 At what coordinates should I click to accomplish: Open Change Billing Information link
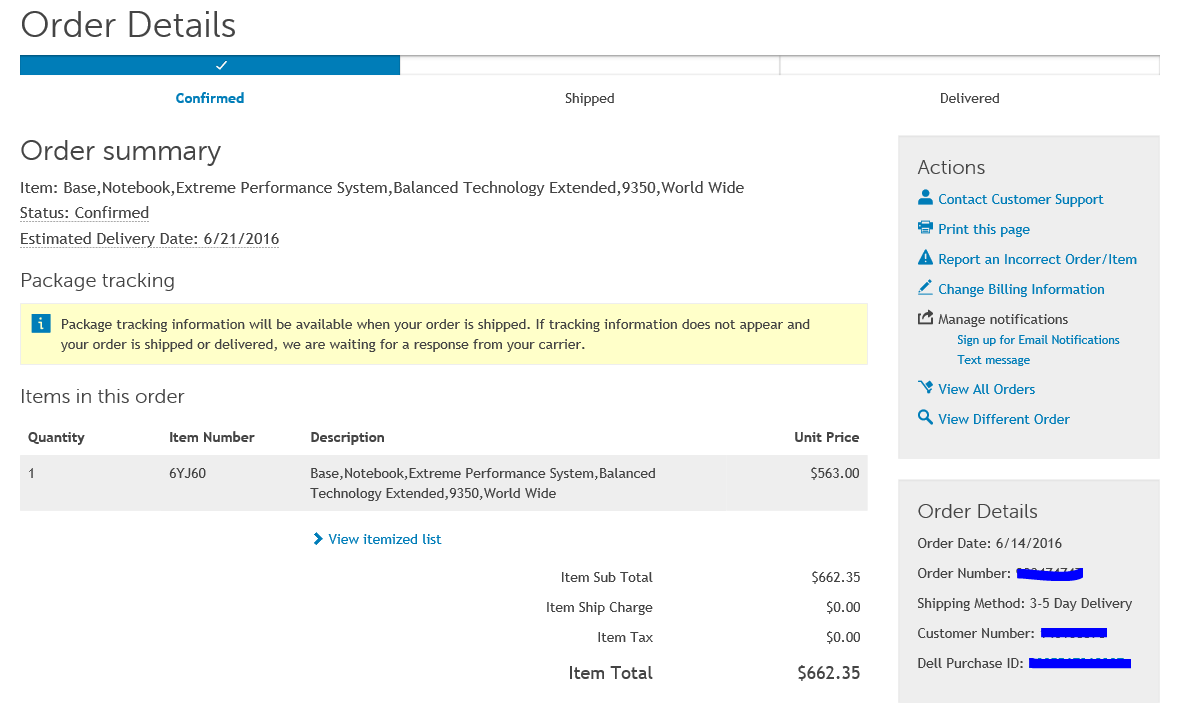pyautogui.click(x=1021, y=289)
